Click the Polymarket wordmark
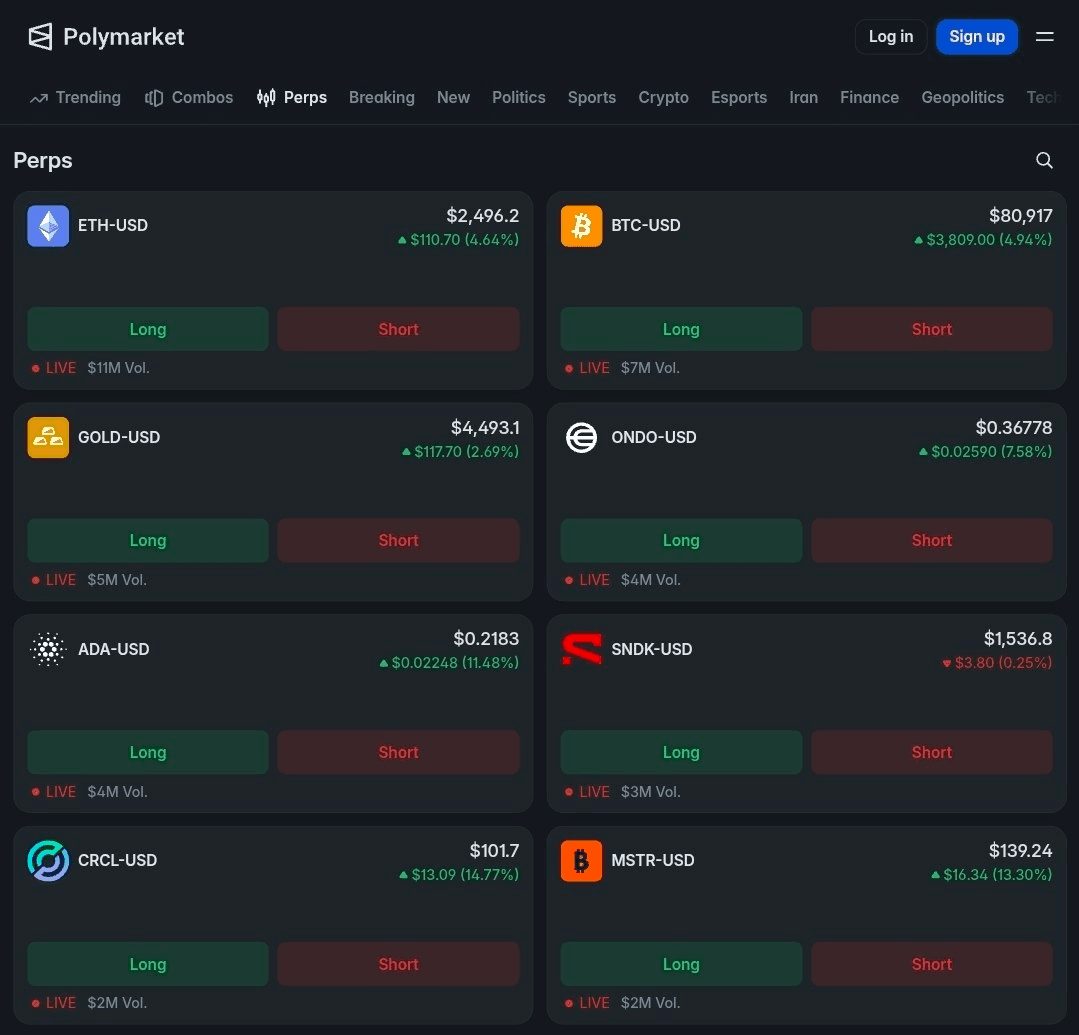1079x1035 pixels. [x=124, y=36]
